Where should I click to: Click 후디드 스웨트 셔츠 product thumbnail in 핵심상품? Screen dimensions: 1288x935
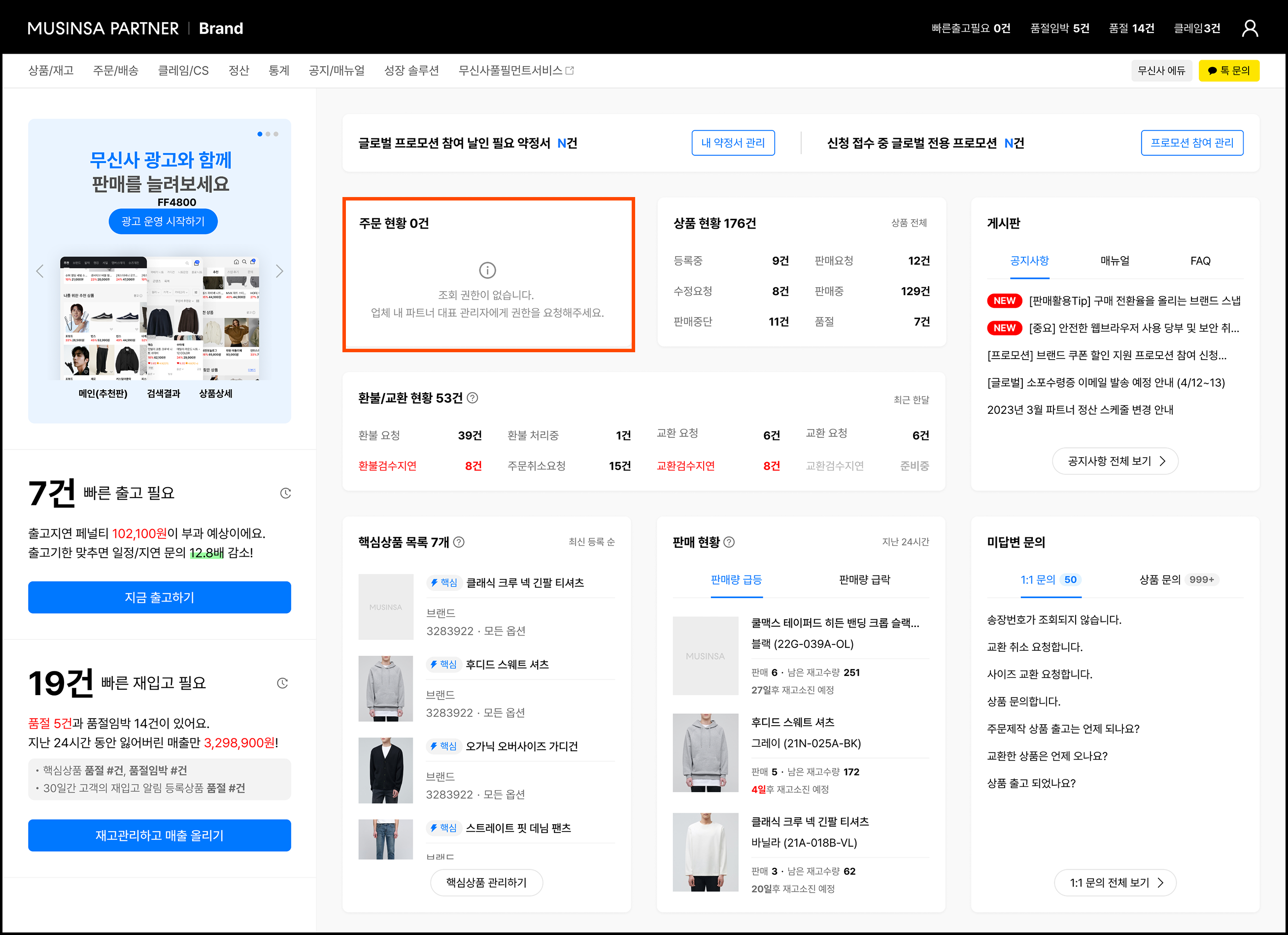click(x=386, y=688)
